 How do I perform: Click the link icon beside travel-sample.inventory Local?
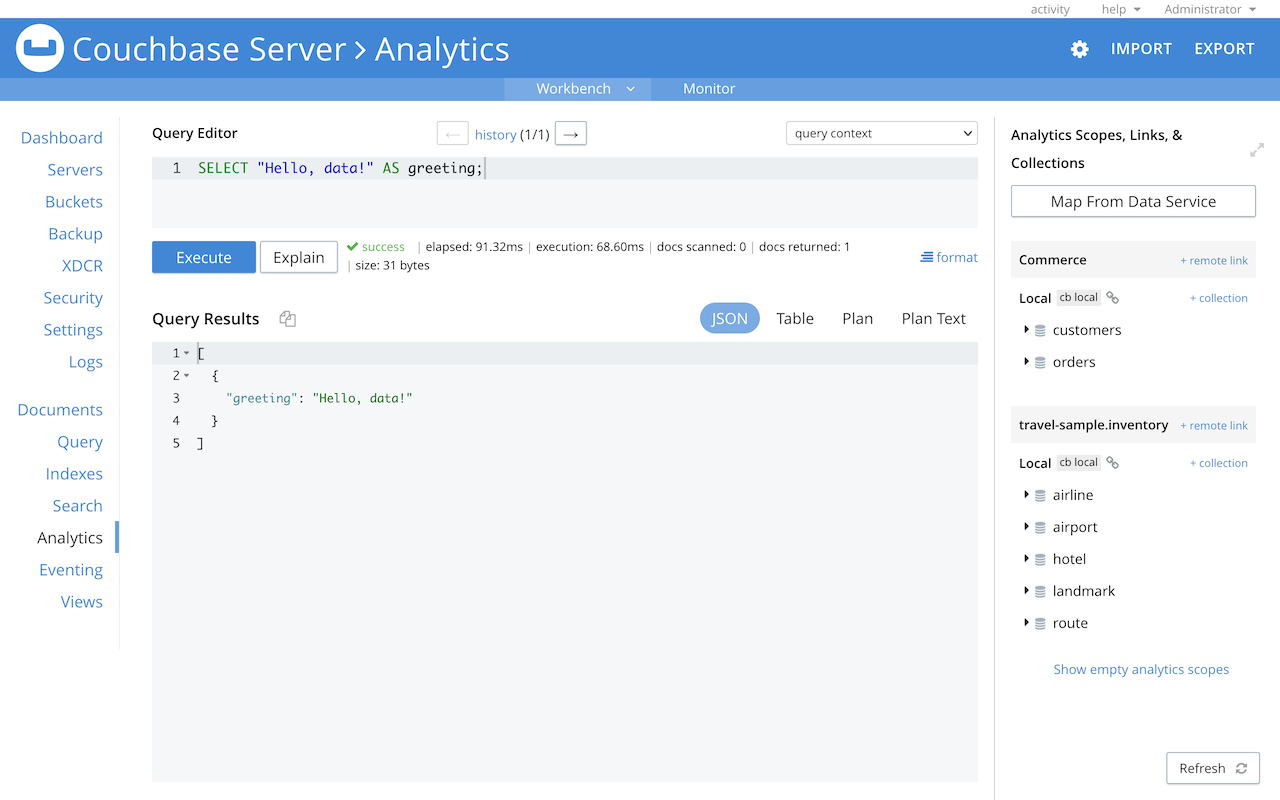pos(1113,463)
